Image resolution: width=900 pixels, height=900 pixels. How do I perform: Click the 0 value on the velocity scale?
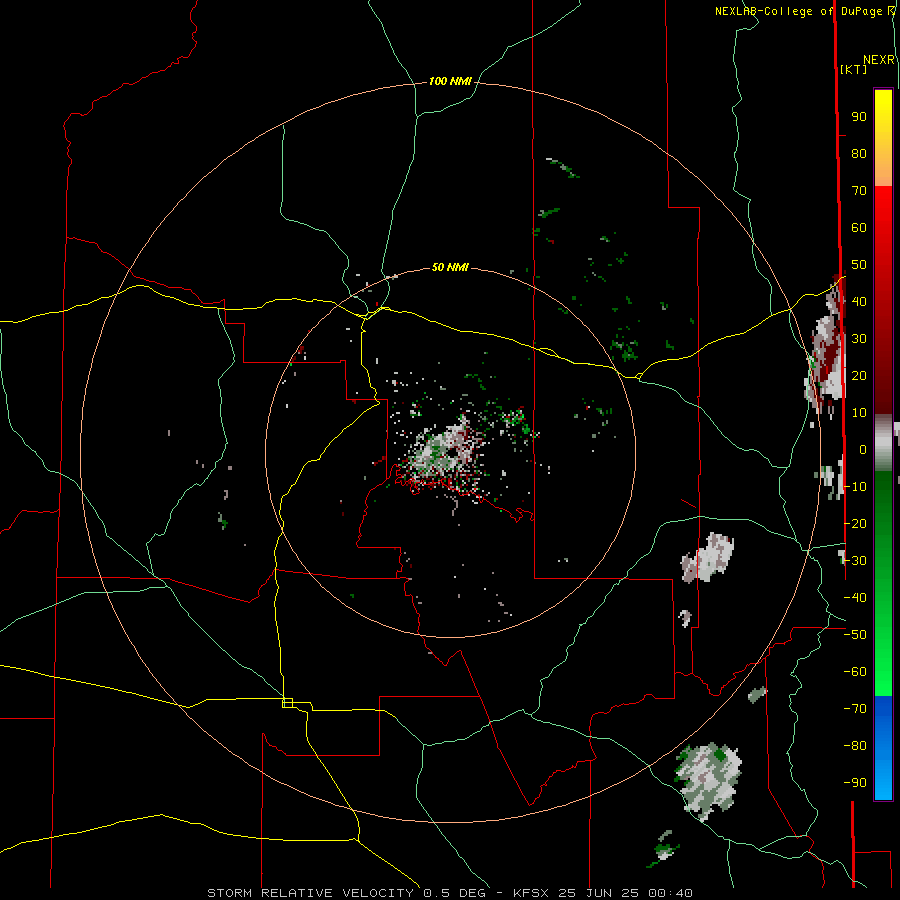click(863, 449)
